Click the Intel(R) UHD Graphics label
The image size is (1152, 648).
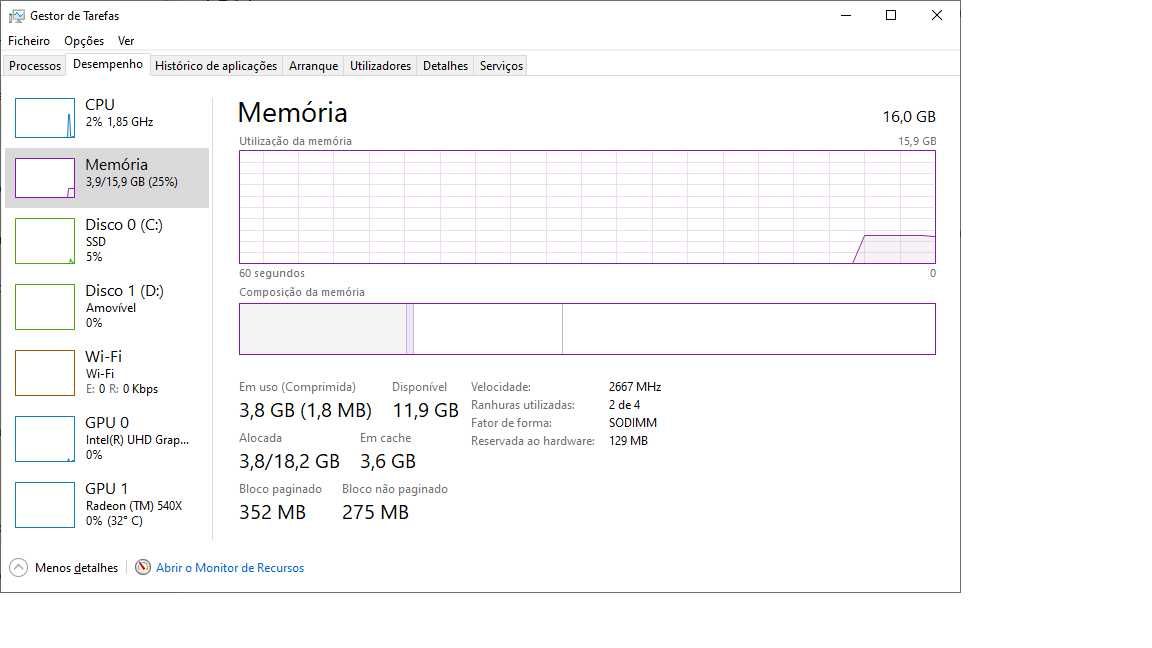pos(137,440)
